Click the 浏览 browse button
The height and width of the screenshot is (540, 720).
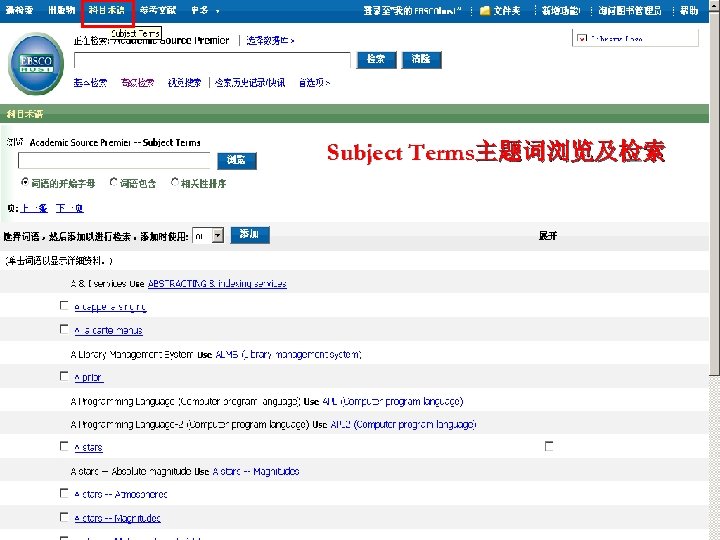(236, 161)
